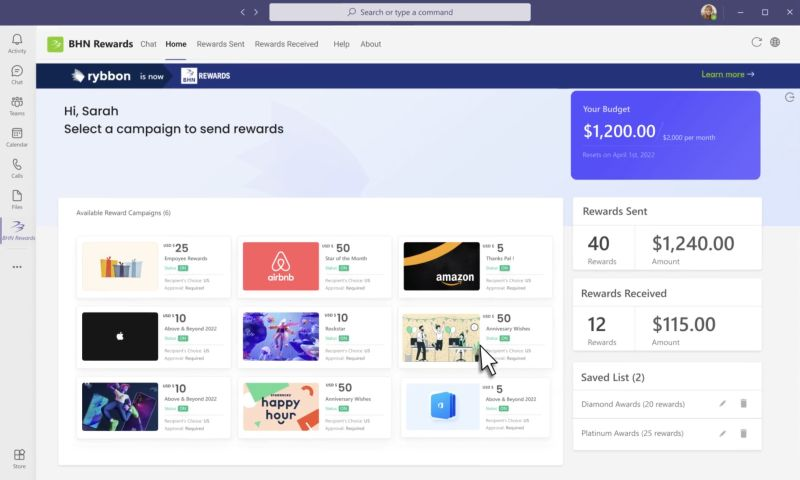The image size is (800, 480).
Task: Open the Platinum Awards (25 rewards) list
Action: tap(632, 433)
